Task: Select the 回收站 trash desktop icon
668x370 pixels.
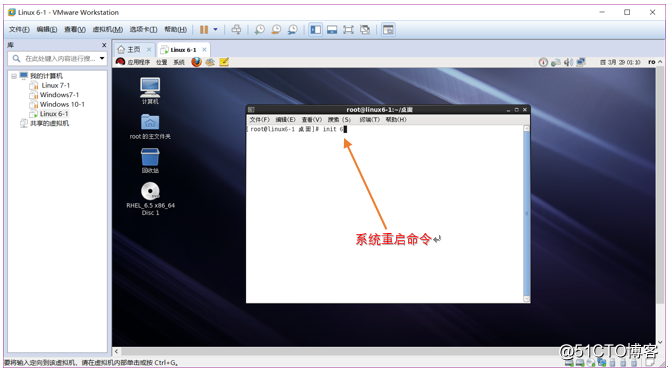Action: 150,161
